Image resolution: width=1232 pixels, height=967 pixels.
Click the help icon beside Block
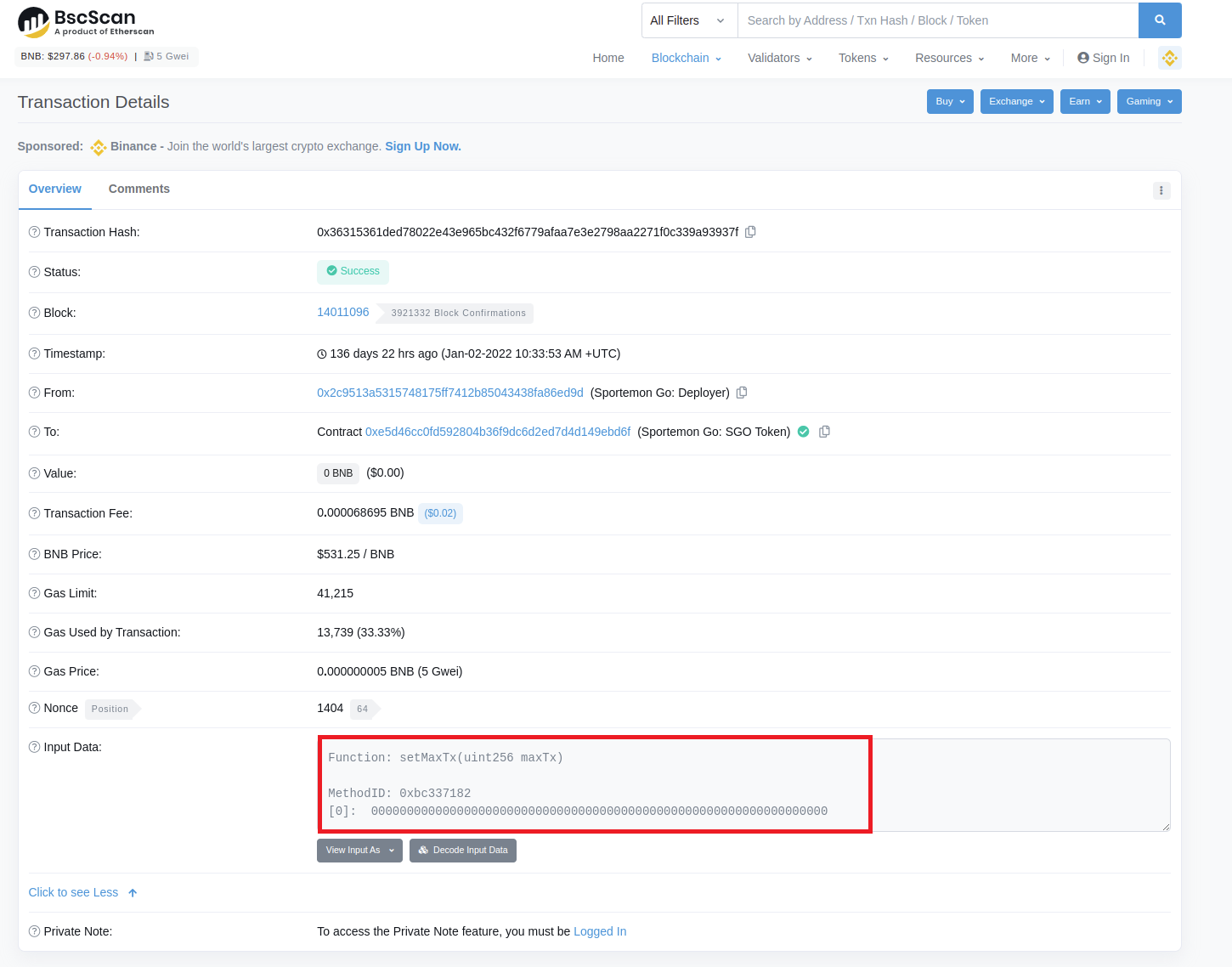click(35, 313)
